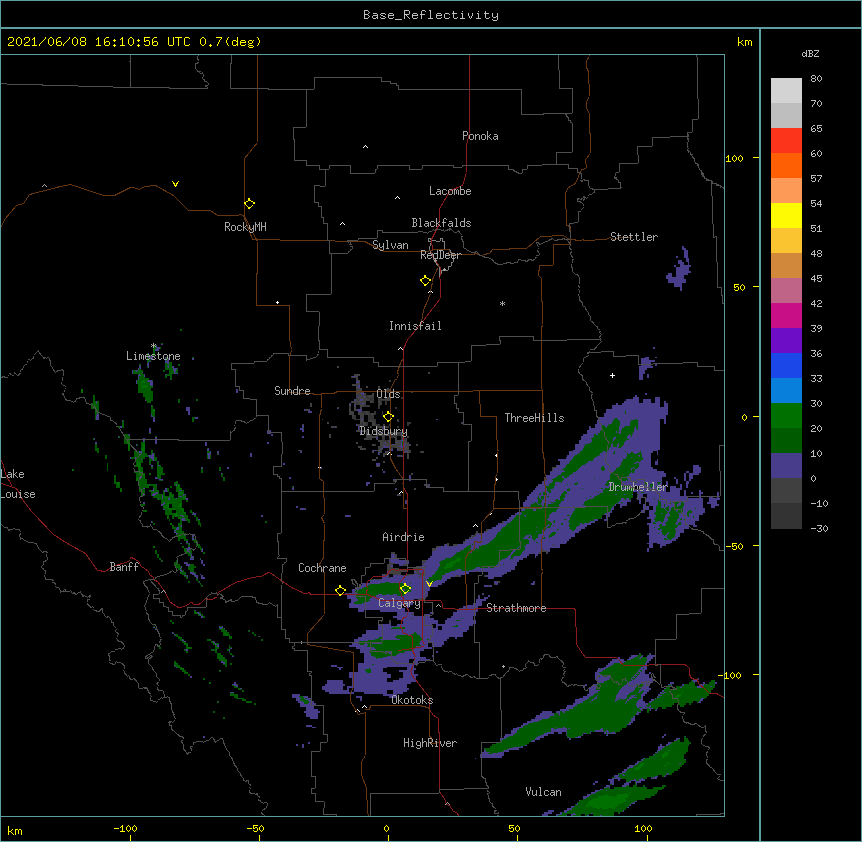
Task: Click the ThreeHills label
Action: 534,418
